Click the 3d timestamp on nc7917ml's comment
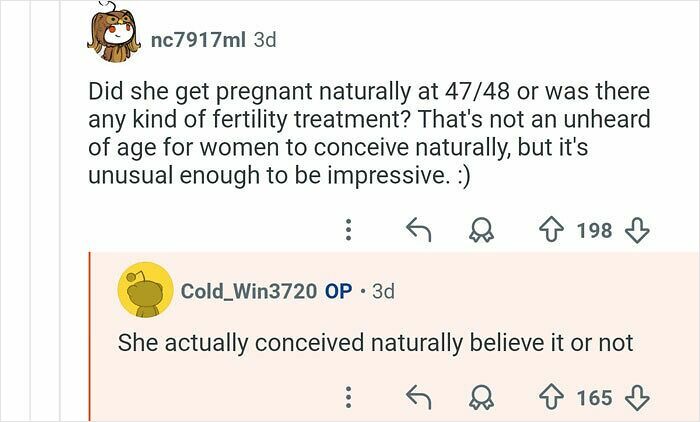The image size is (700, 422). pyautogui.click(x=265, y=40)
